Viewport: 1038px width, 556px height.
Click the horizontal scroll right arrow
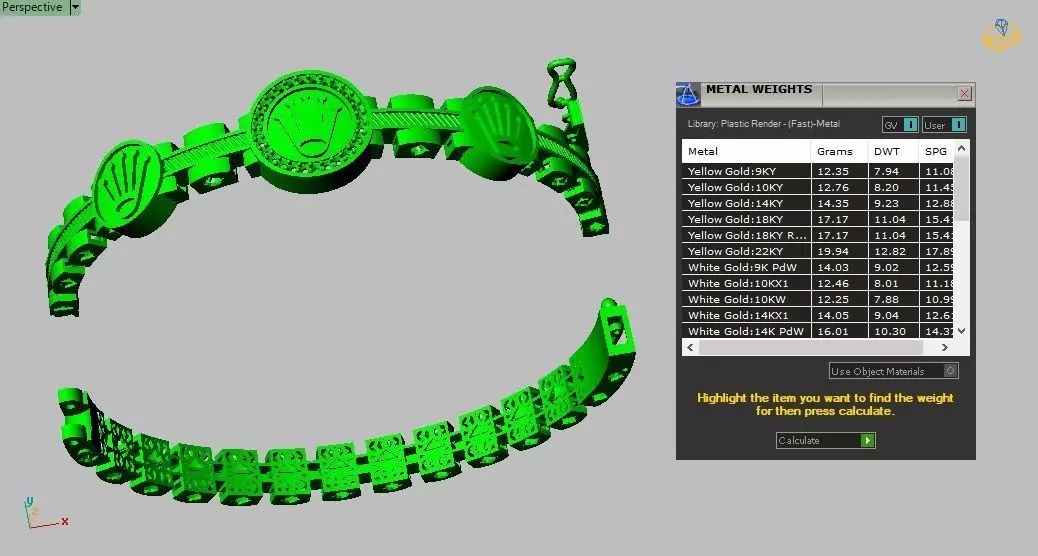(945, 347)
